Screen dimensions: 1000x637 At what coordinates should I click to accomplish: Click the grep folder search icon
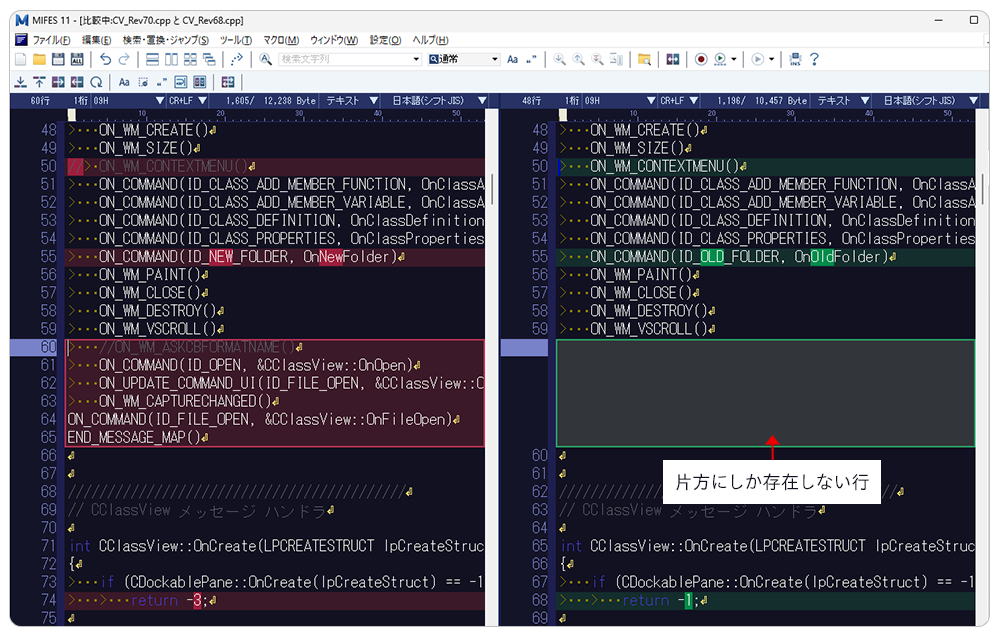click(645, 60)
